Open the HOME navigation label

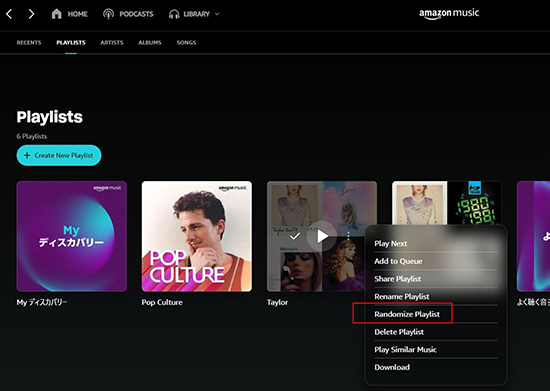[78, 14]
